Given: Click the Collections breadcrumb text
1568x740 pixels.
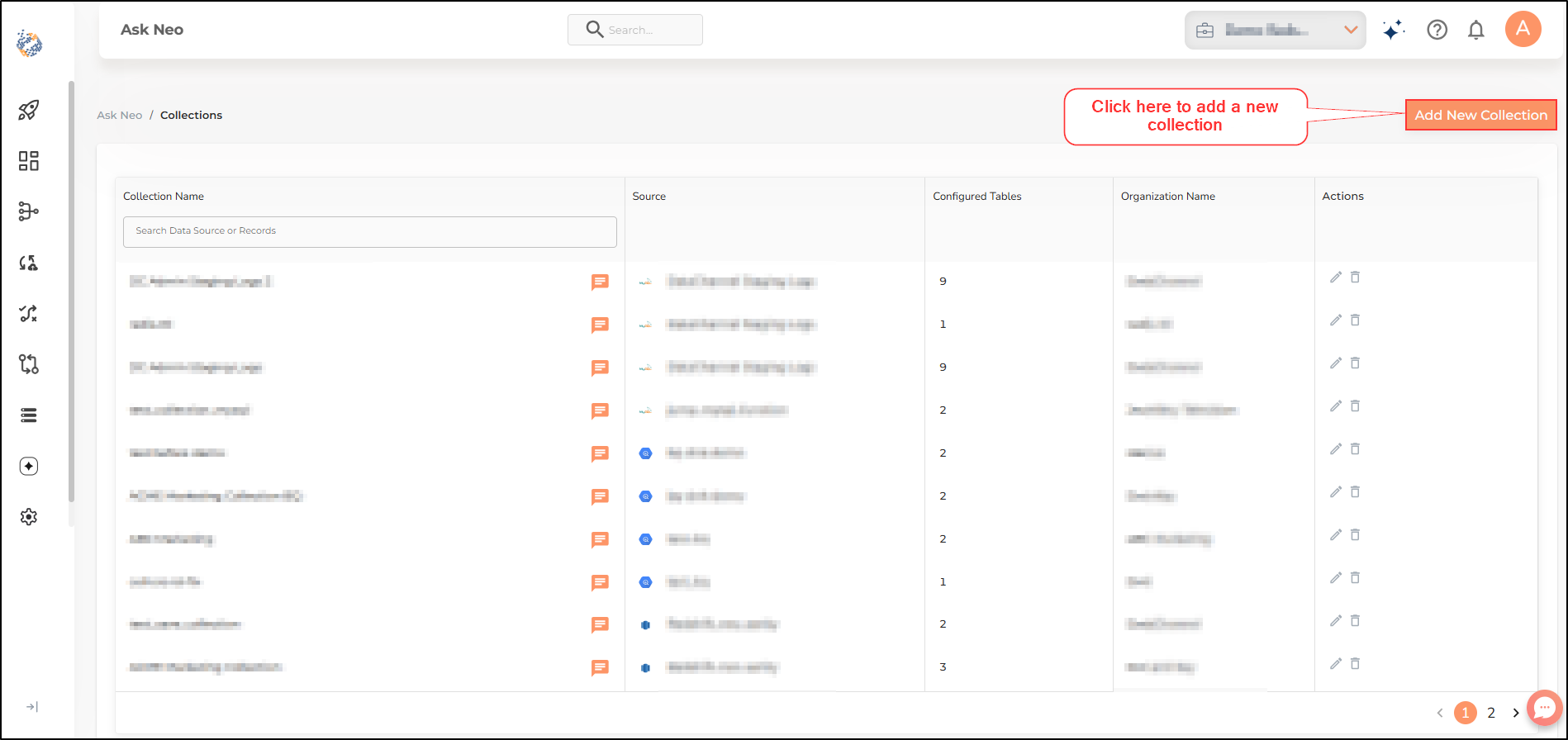Looking at the screenshot, I should (191, 115).
